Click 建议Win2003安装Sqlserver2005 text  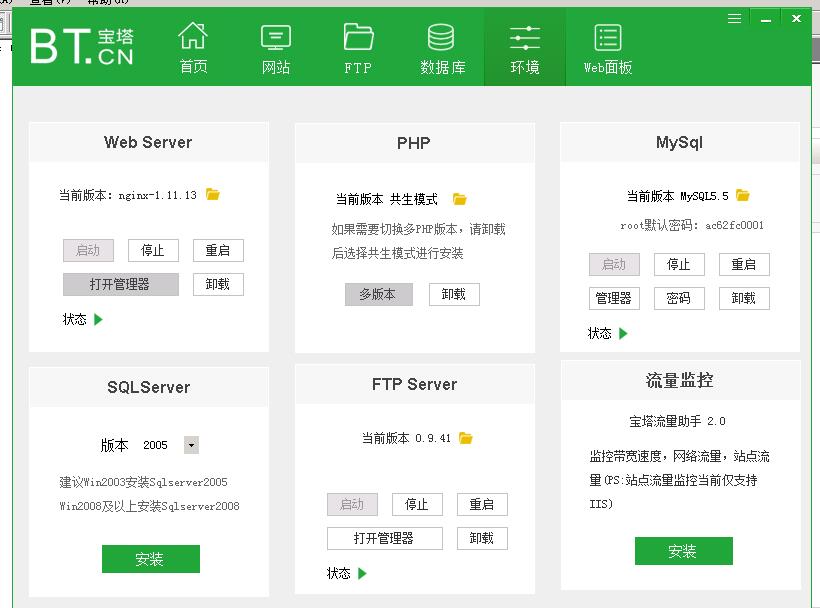coord(143,482)
